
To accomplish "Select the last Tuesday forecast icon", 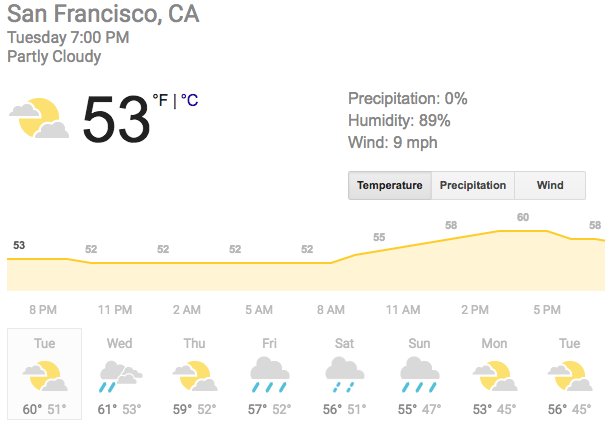I will [x=570, y=376].
